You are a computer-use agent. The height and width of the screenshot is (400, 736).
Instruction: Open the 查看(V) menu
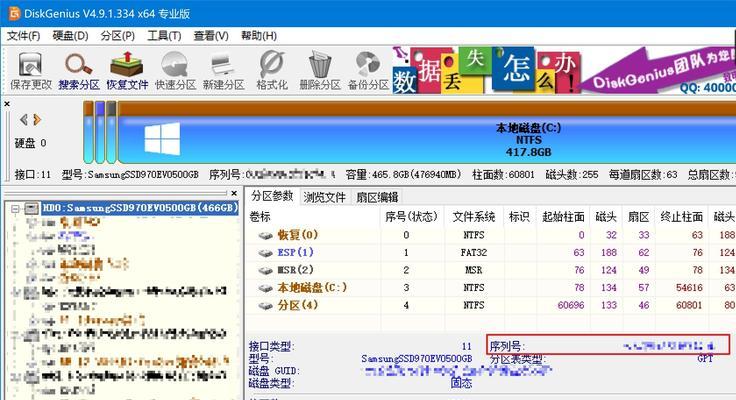pos(211,36)
